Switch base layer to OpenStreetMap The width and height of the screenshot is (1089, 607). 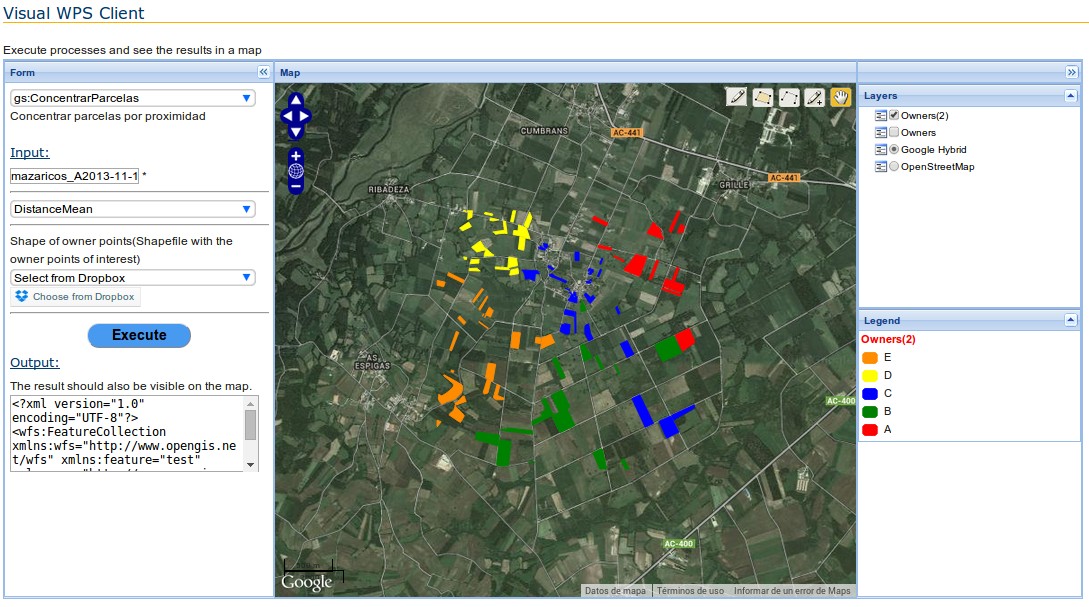[x=895, y=166]
